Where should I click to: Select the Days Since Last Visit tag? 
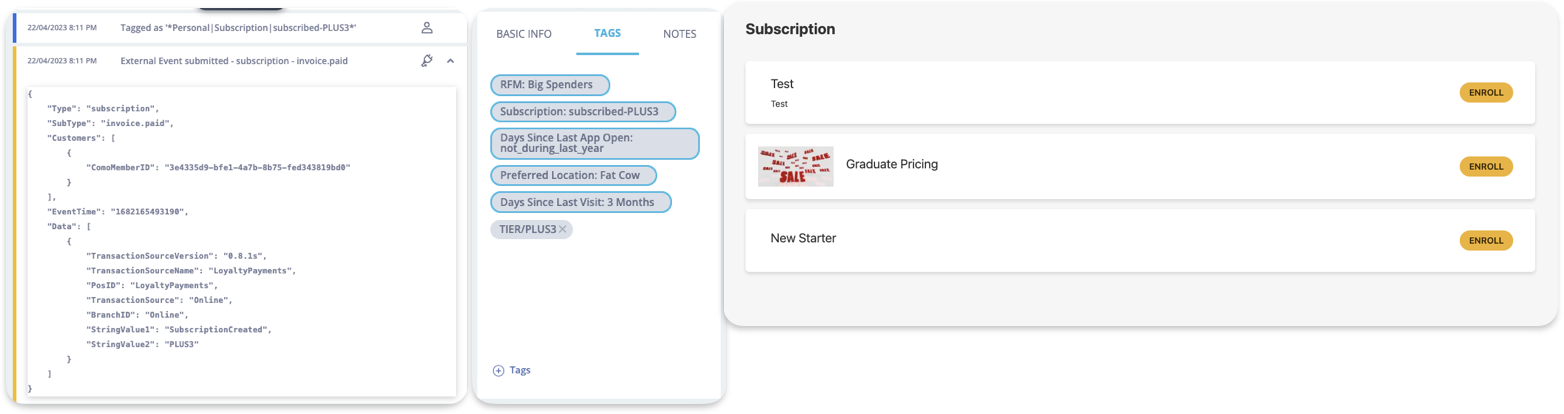click(580, 202)
